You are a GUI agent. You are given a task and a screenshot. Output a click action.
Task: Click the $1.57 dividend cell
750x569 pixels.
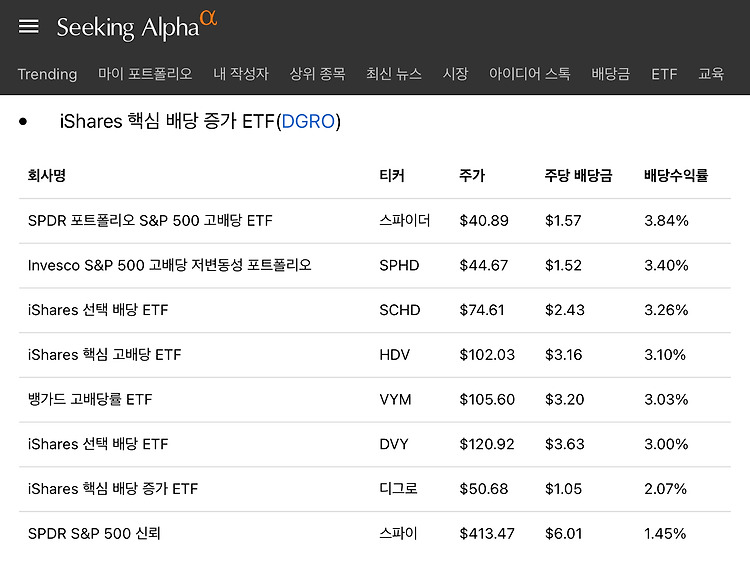[563, 220]
